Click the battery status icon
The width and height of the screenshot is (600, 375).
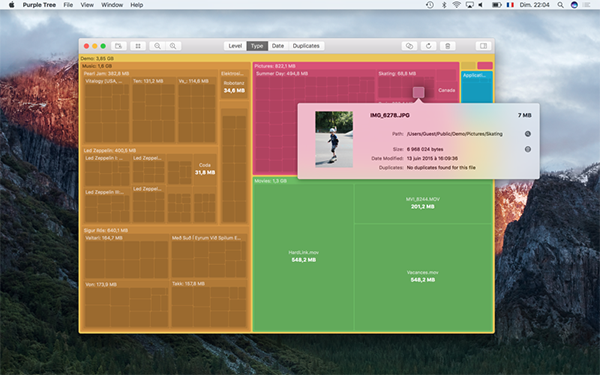[x=497, y=5]
